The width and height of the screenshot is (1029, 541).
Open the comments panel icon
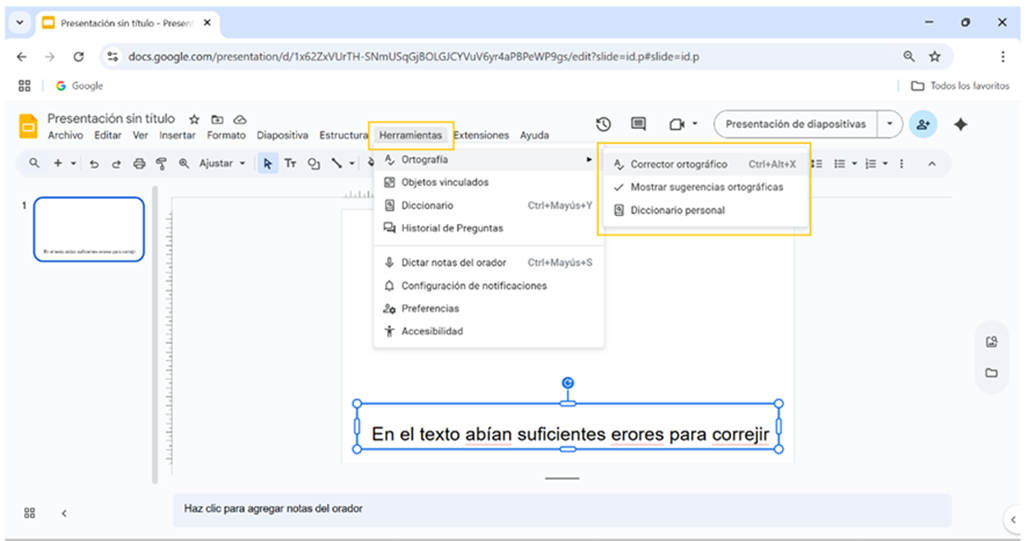[x=638, y=124]
